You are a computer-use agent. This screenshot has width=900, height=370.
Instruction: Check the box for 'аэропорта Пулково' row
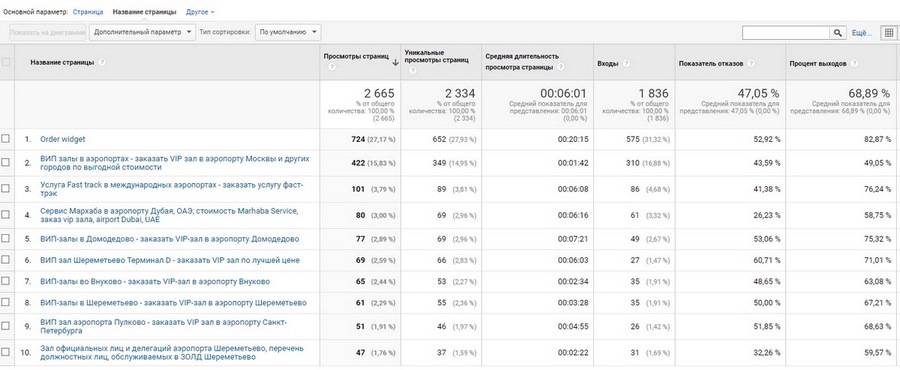[6, 326]
